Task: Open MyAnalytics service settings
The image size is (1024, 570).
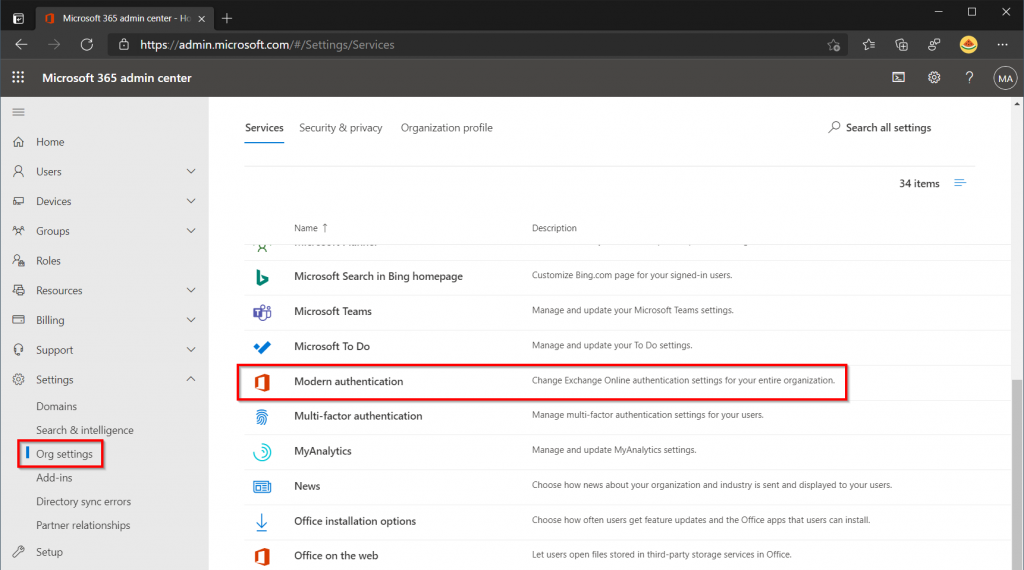Action: point(323,451)
